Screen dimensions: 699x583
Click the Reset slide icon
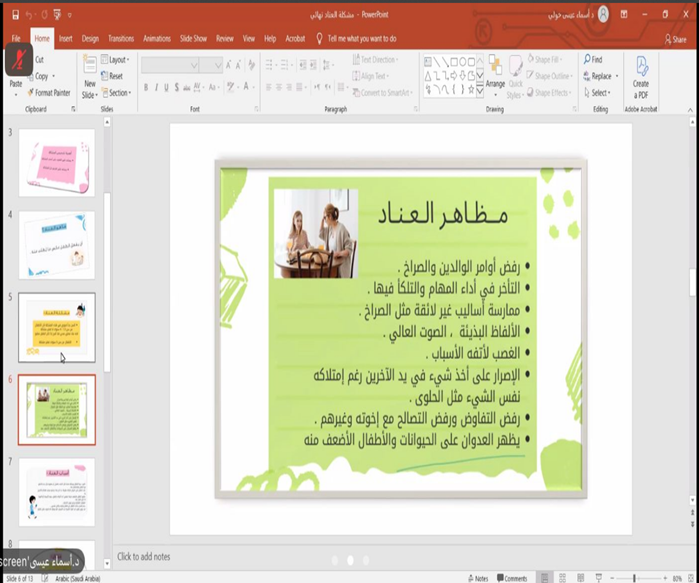click(x=114, y=76)
